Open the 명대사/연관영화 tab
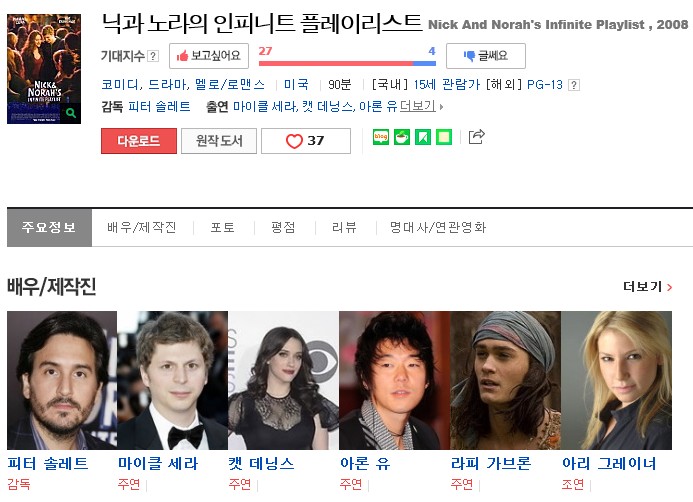This screenshot has width=693, height=502. point(438,227)
